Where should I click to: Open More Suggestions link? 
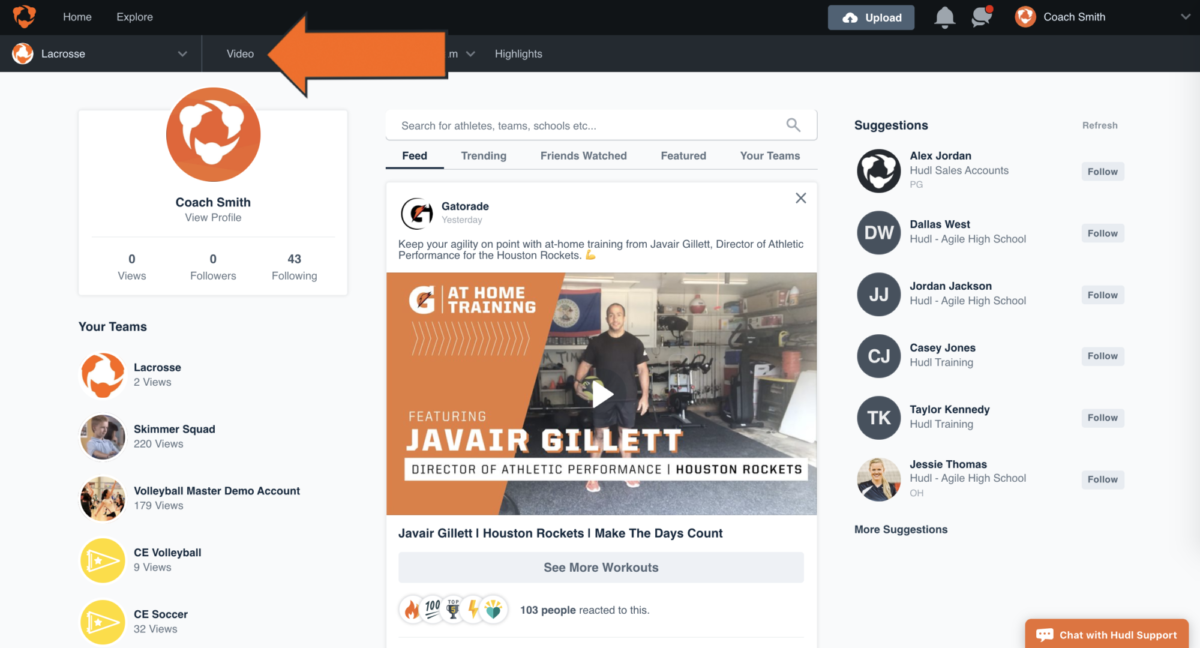901,529
